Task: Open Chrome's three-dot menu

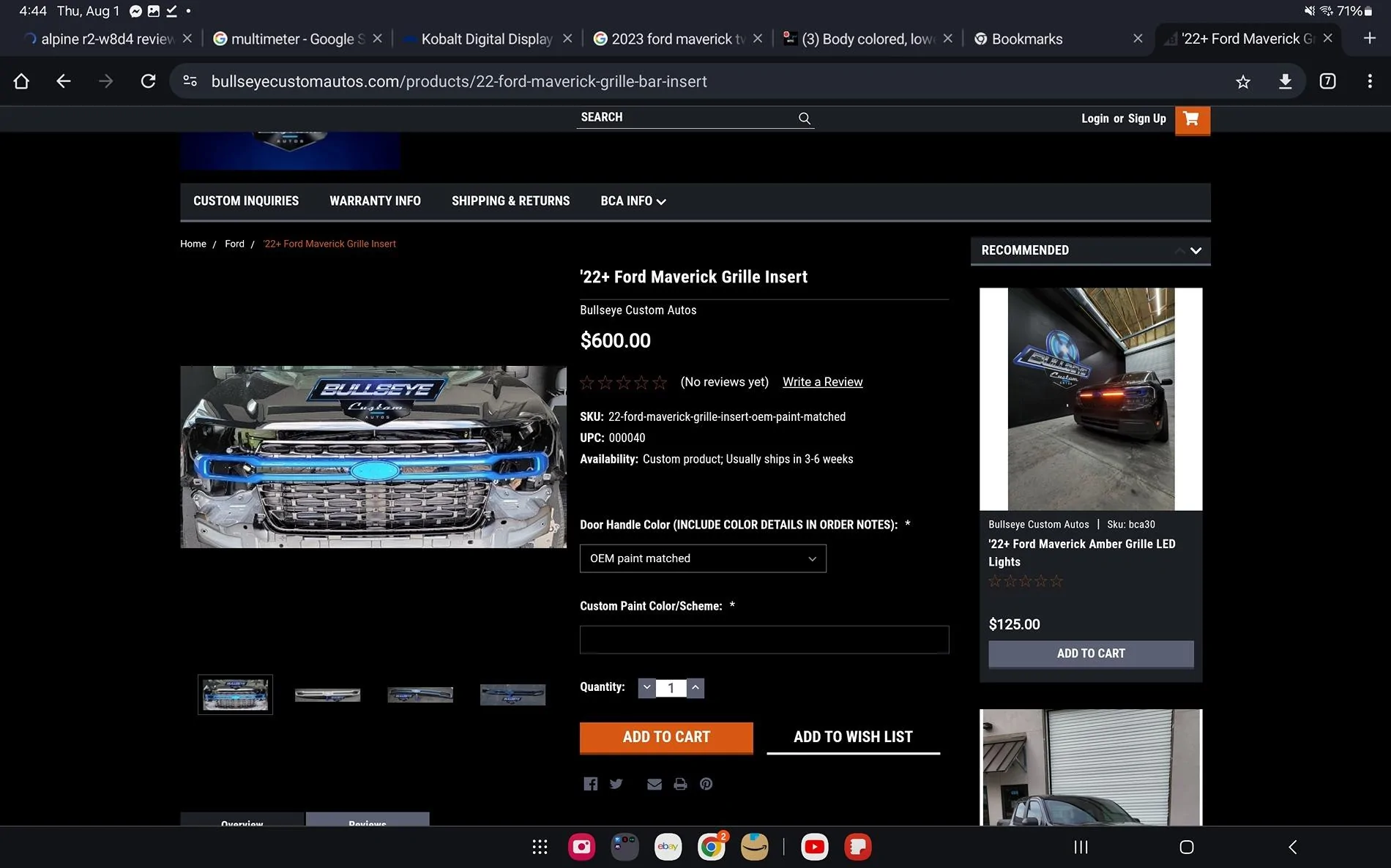Action: [1370, 81]
